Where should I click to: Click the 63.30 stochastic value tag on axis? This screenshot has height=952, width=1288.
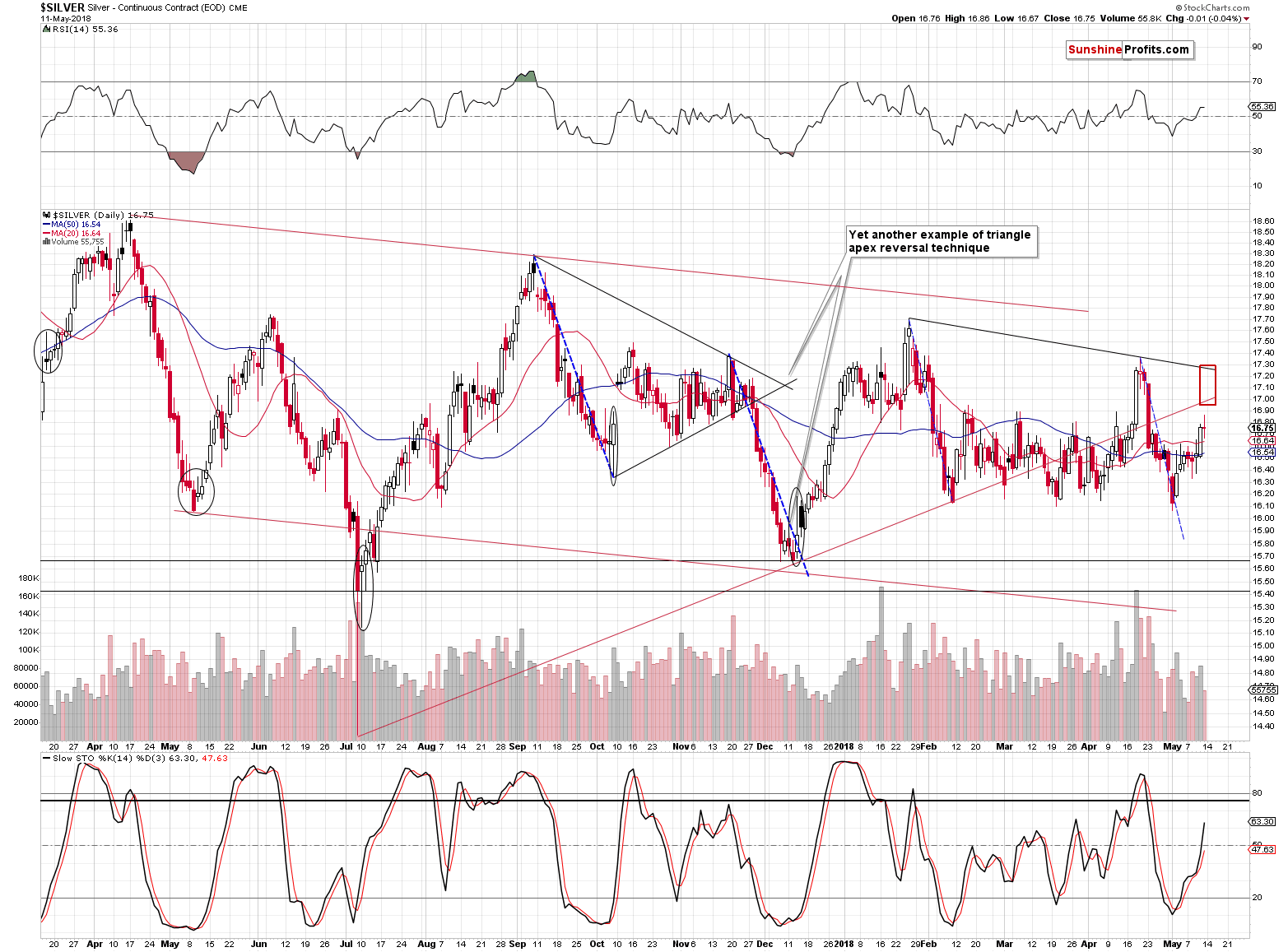point(1262,821)
